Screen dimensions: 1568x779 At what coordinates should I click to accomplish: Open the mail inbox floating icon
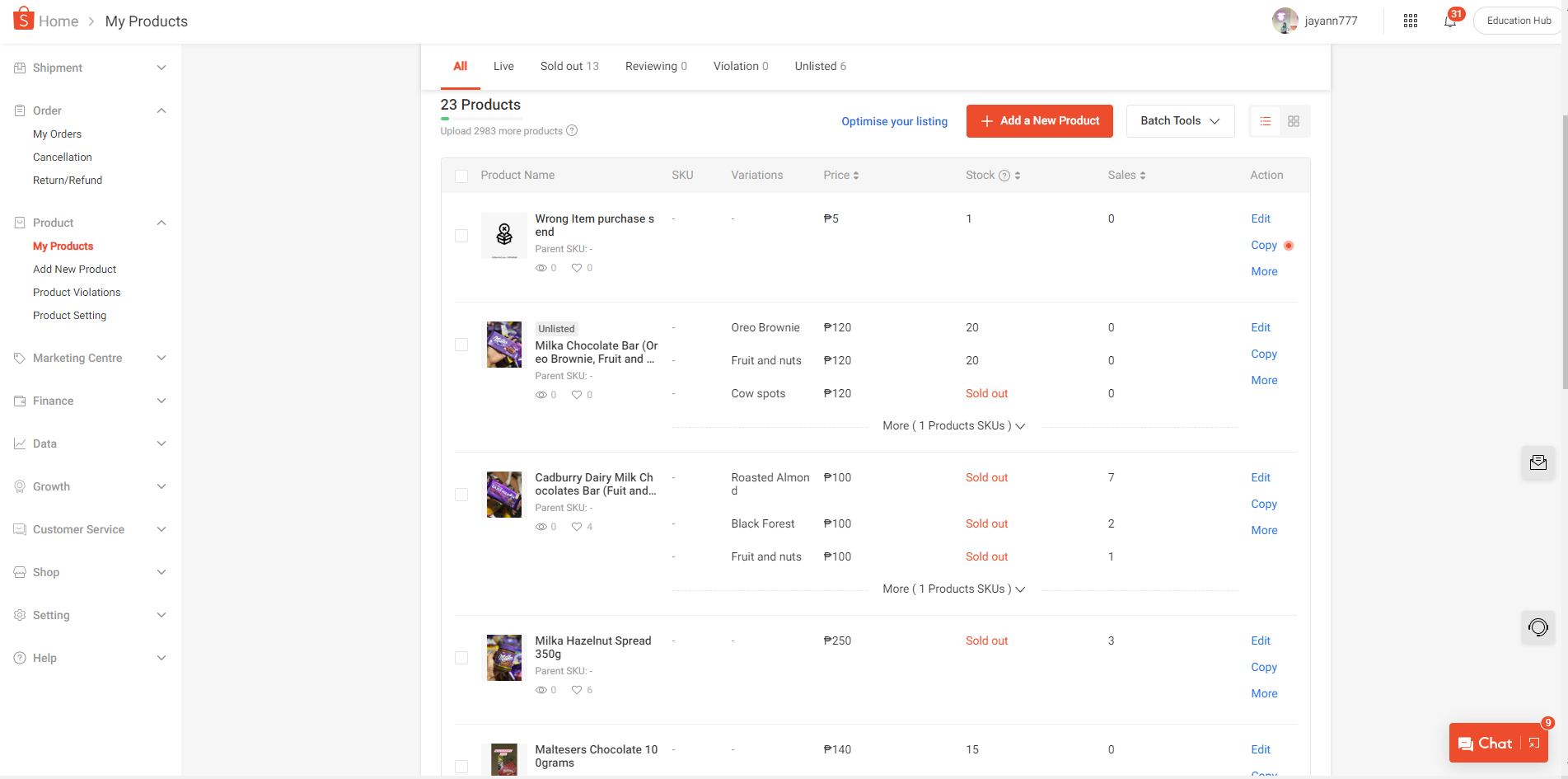click(x=1538, y=462)
